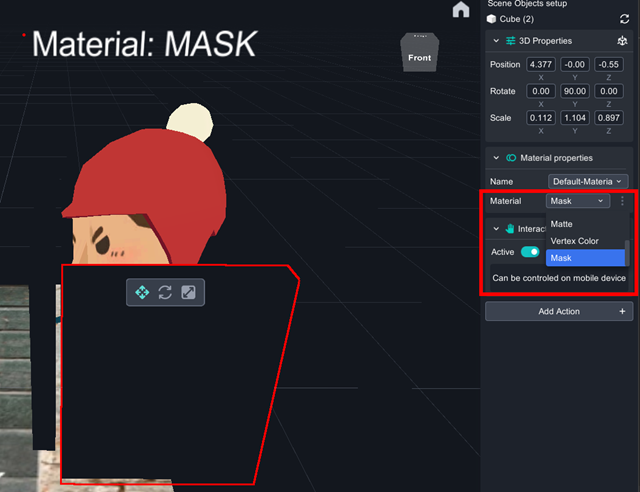Open the Material type dropdown showing Mask
The image size is (640, 492).
(x=578, y=201)
